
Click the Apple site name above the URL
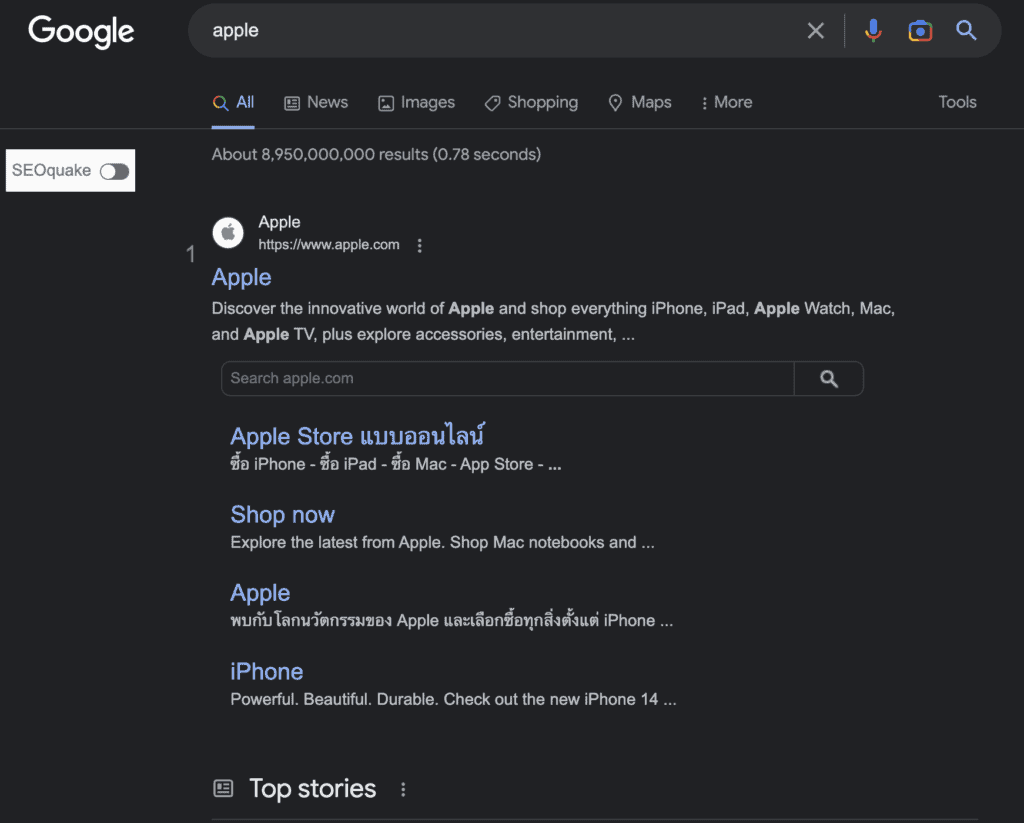pyautogui.click(x=279, y=222)
